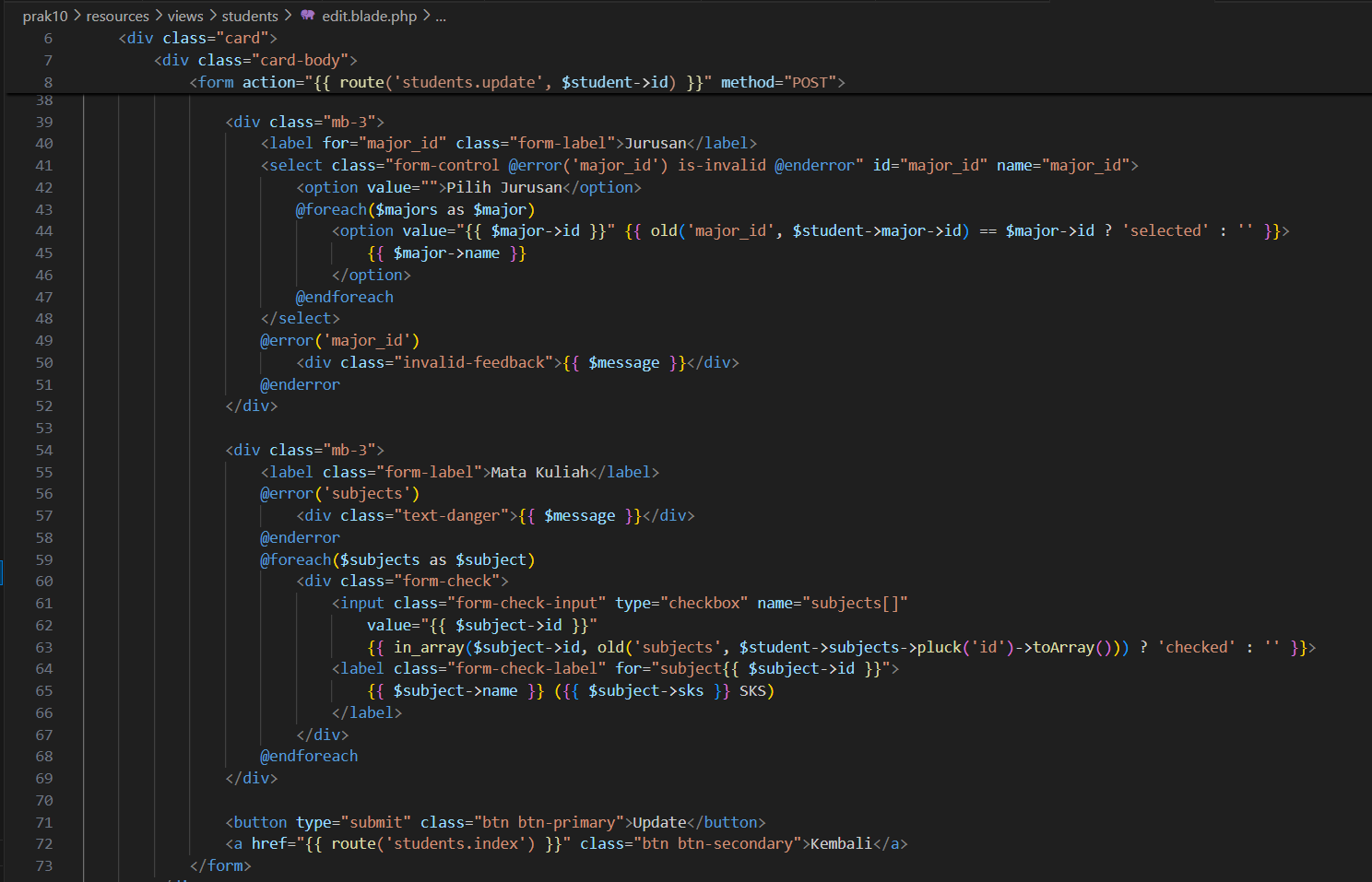1372x882 pixels.
Task: Place cursor on type="checkbox" attribute
Action: [680, 603]
